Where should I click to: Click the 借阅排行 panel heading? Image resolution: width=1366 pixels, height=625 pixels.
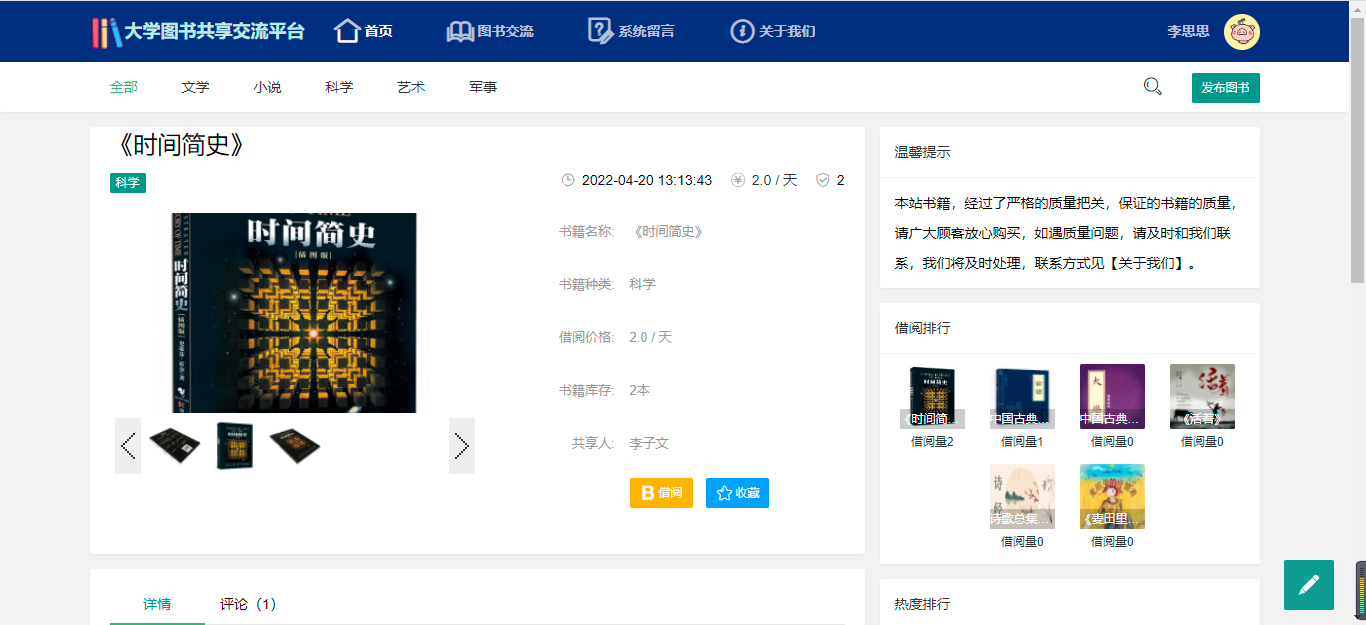click(x=922, y=328)
